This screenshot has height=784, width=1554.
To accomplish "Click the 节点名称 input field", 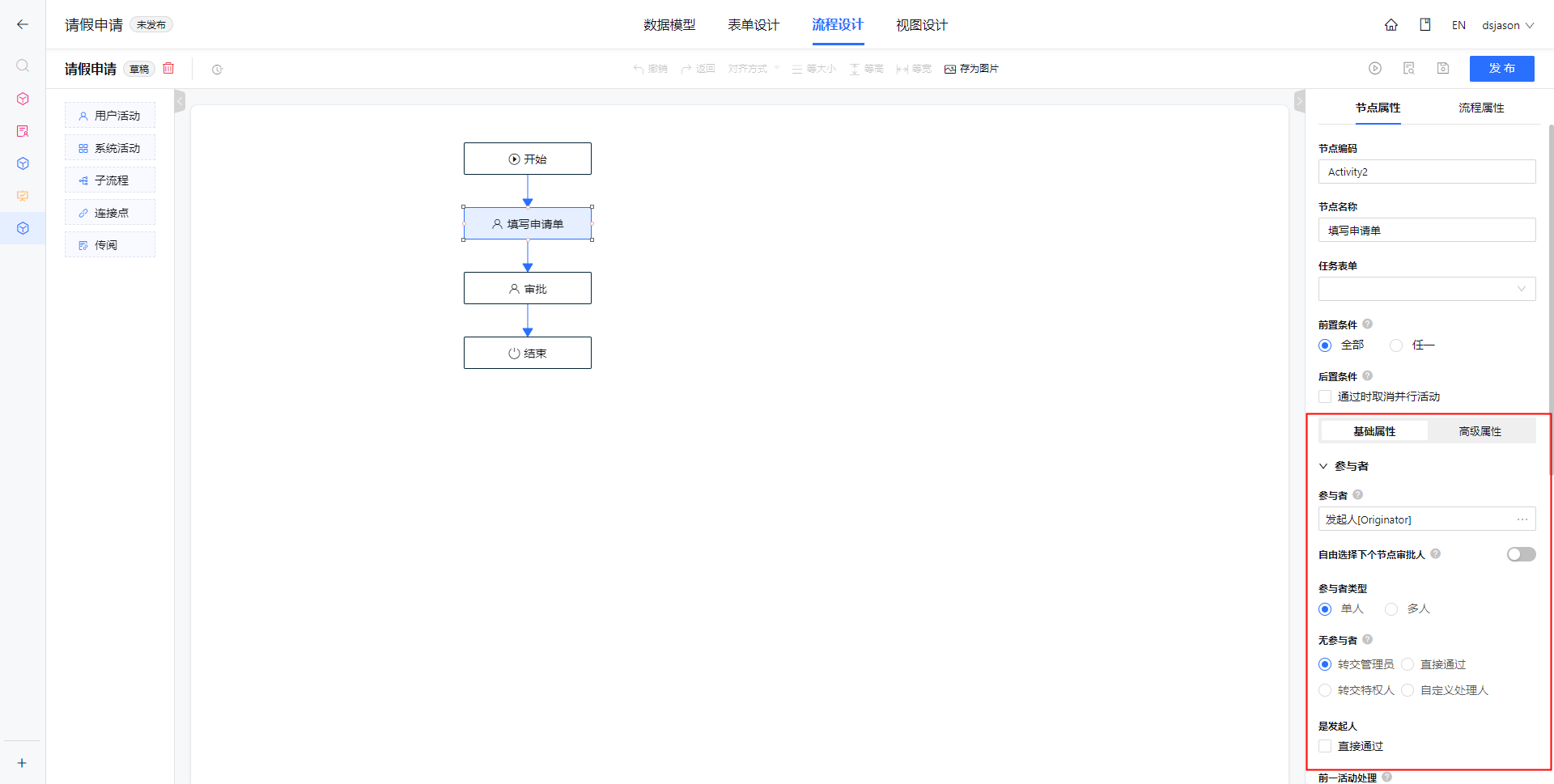I will tap(1427, 230).
